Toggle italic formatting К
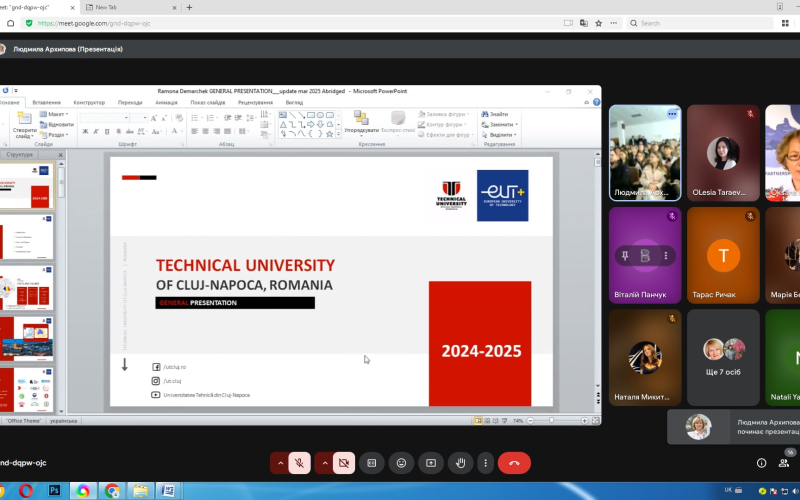 click(96, 132)
